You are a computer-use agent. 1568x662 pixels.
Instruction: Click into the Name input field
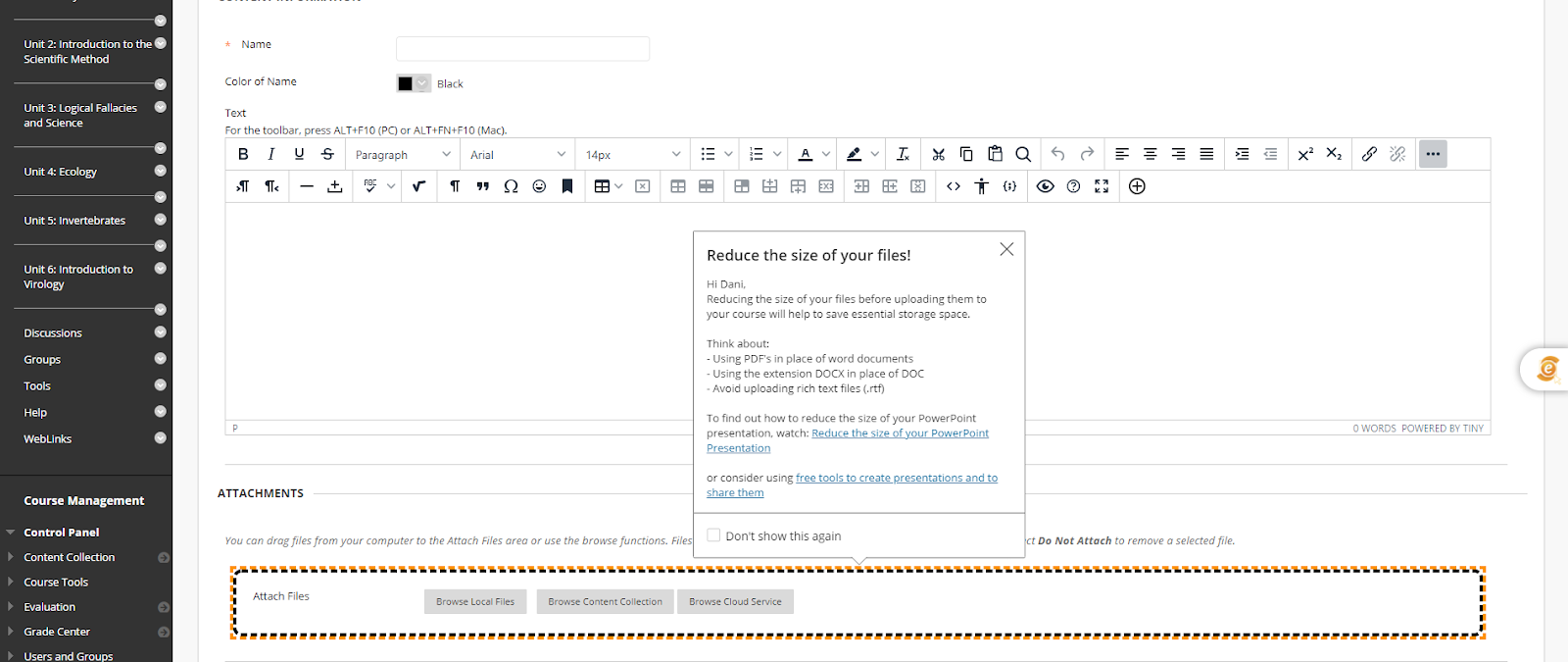pos(522,48)
